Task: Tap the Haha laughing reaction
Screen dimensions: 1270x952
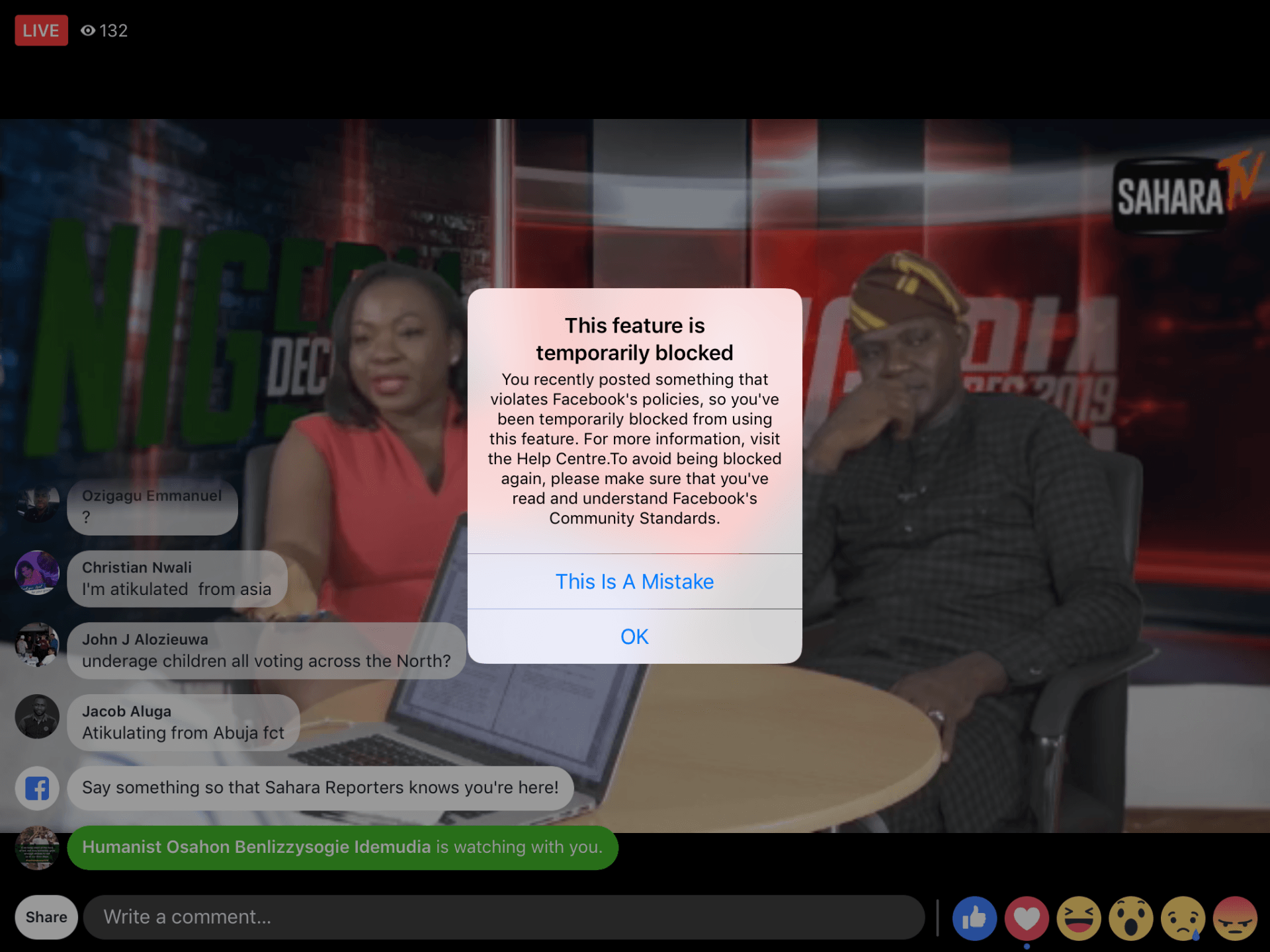Action: click(1079, 918)
